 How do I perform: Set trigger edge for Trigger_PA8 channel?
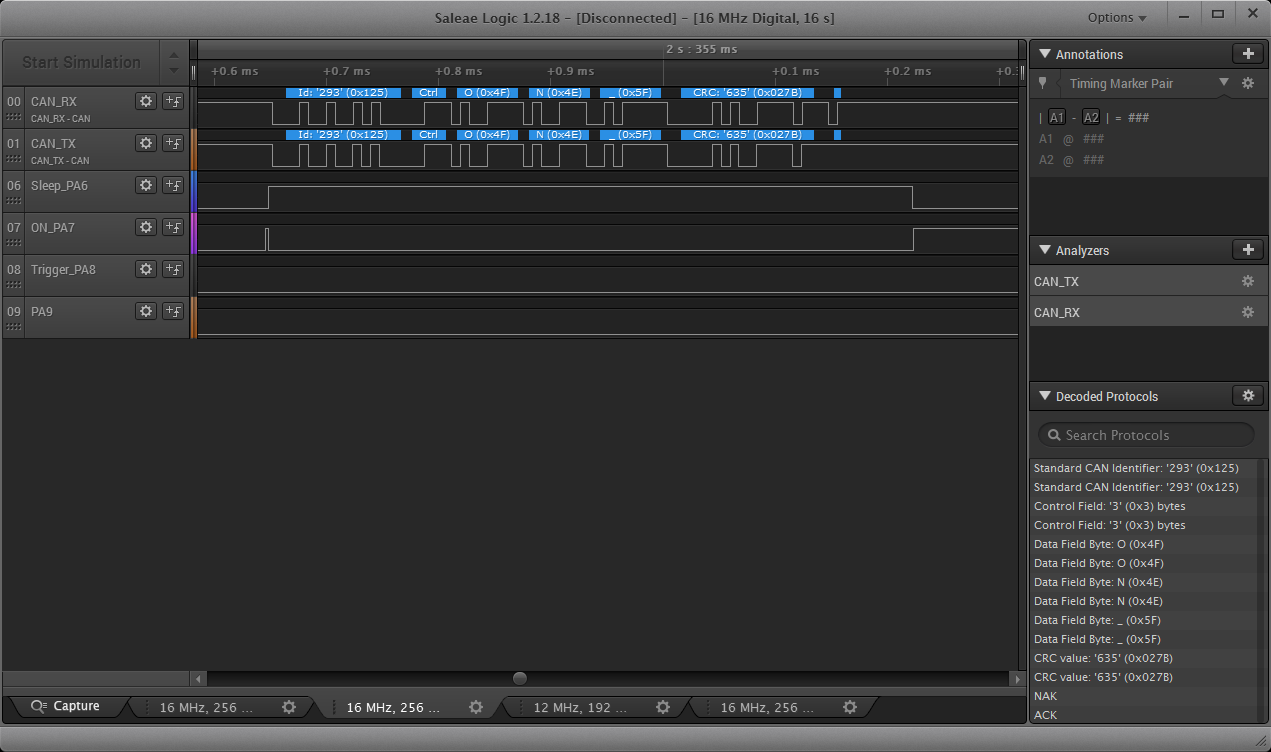173,269
